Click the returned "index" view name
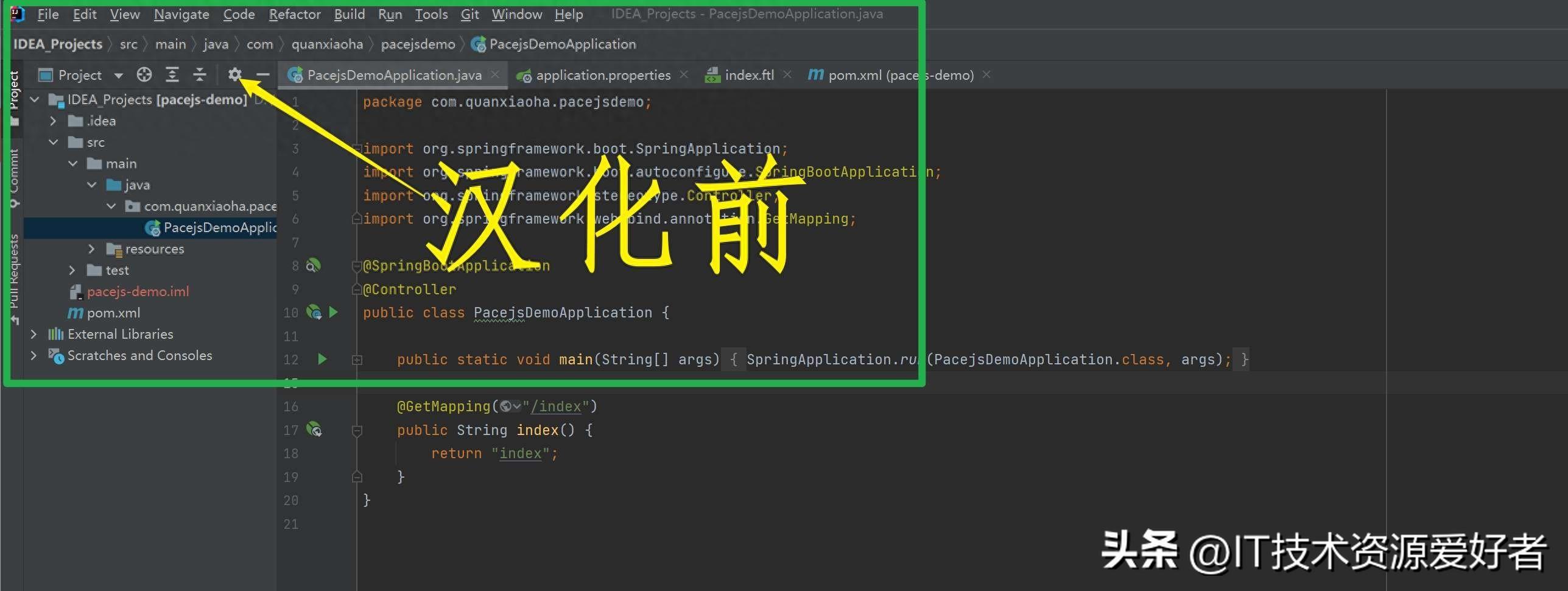Viewport: 1568px width, 591px height. coord(521,453)
